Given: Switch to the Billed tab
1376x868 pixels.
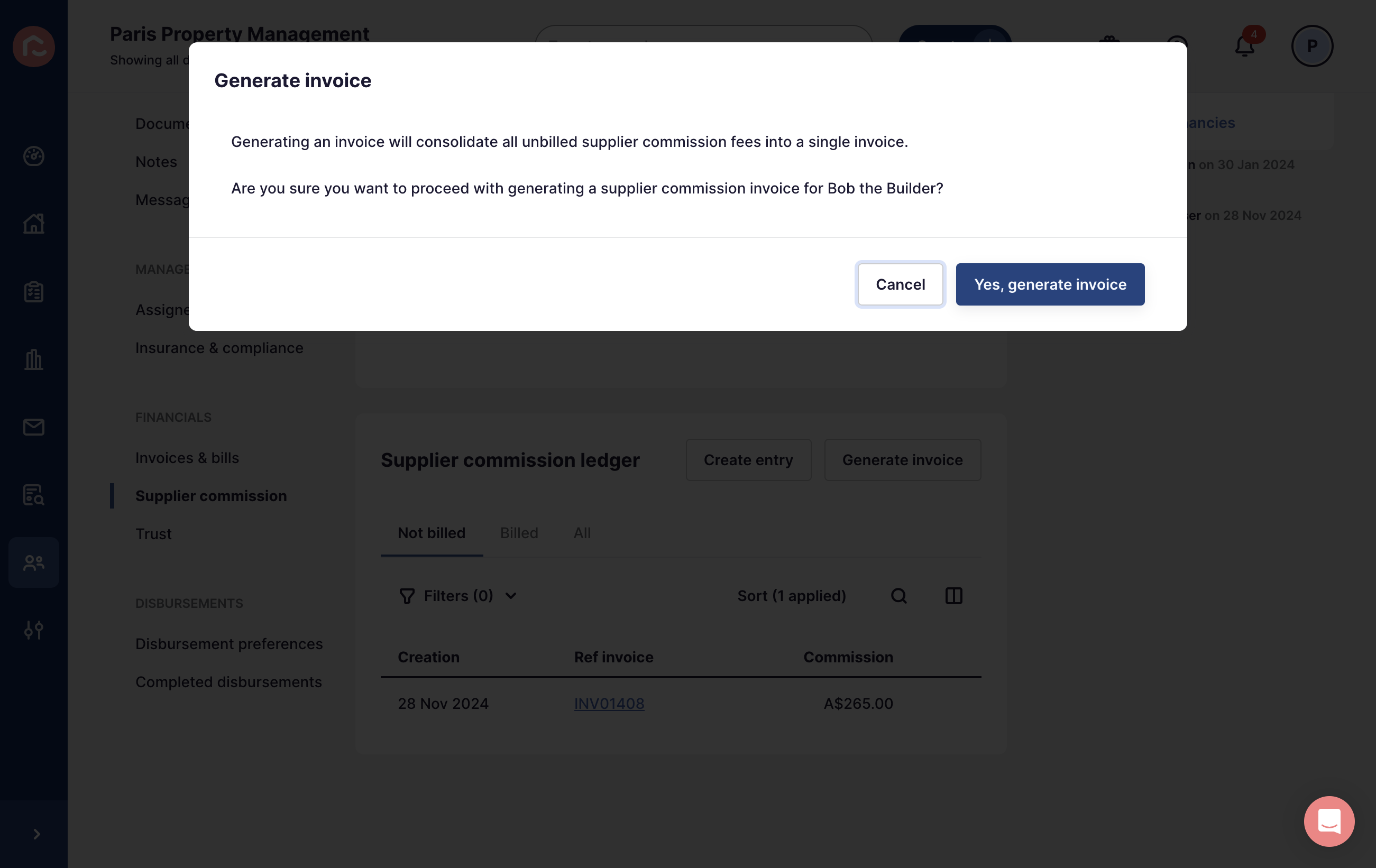Looking at the screenshot, I should pos(519,532).
